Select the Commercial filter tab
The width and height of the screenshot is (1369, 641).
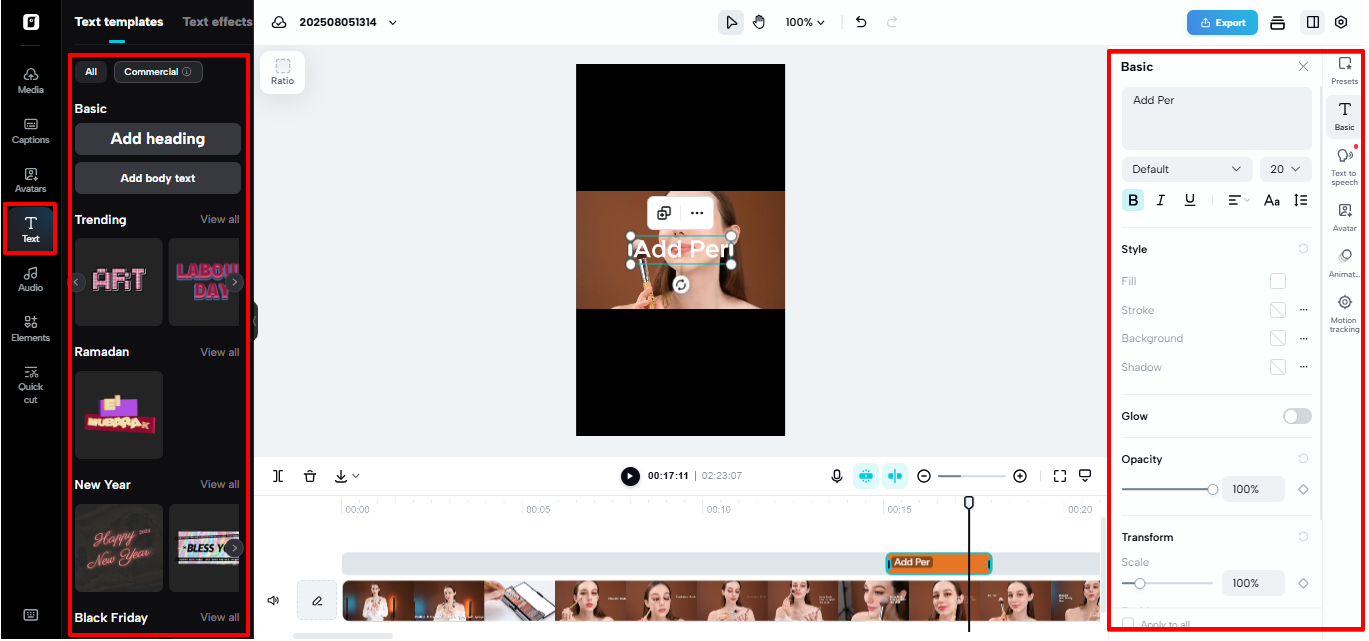point(157,71)
